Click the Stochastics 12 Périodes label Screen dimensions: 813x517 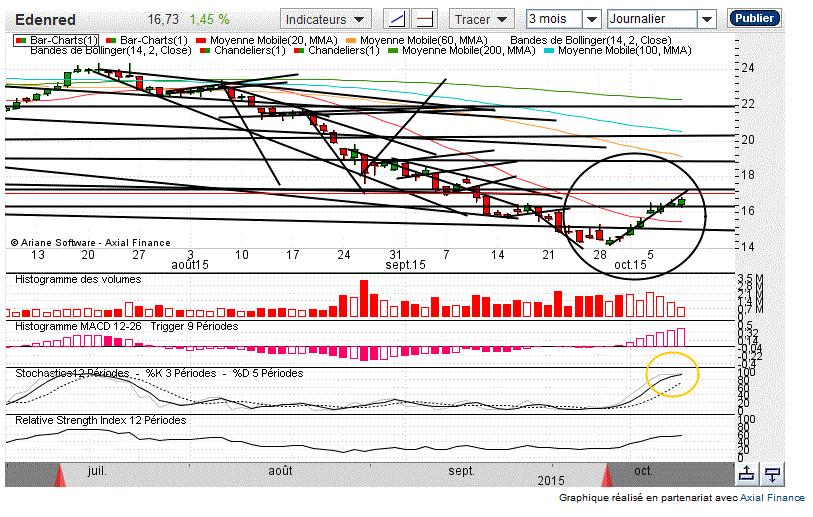pyautogui.click(x=72, y=373)
